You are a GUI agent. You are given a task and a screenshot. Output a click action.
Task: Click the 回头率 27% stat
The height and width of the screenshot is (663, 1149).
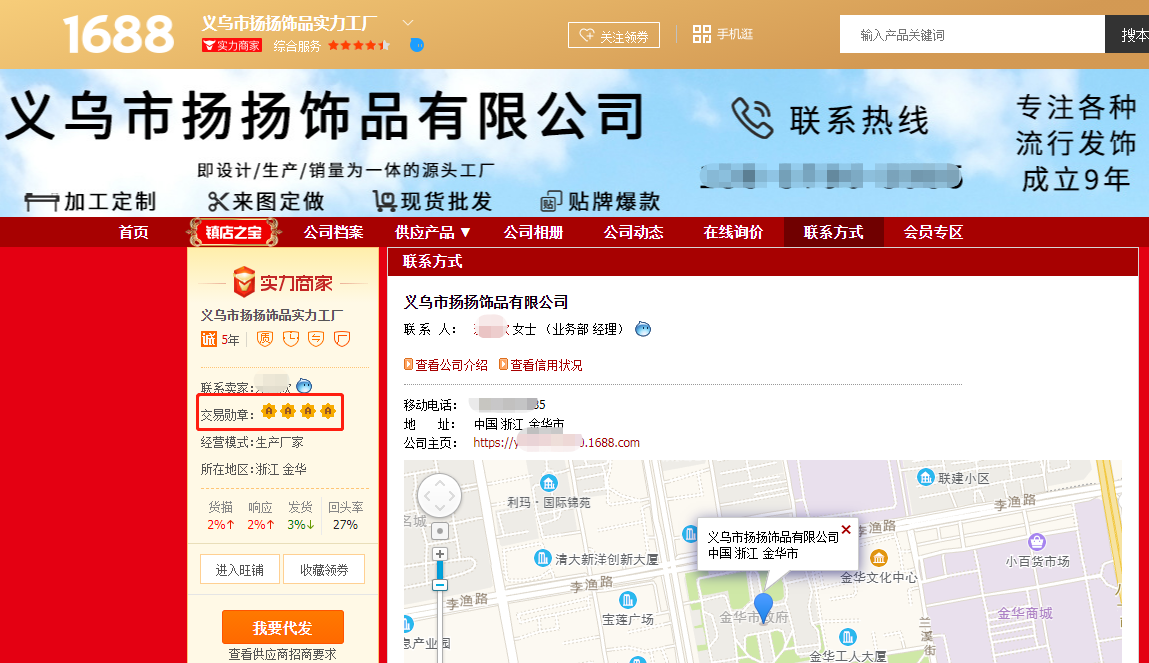346,516
